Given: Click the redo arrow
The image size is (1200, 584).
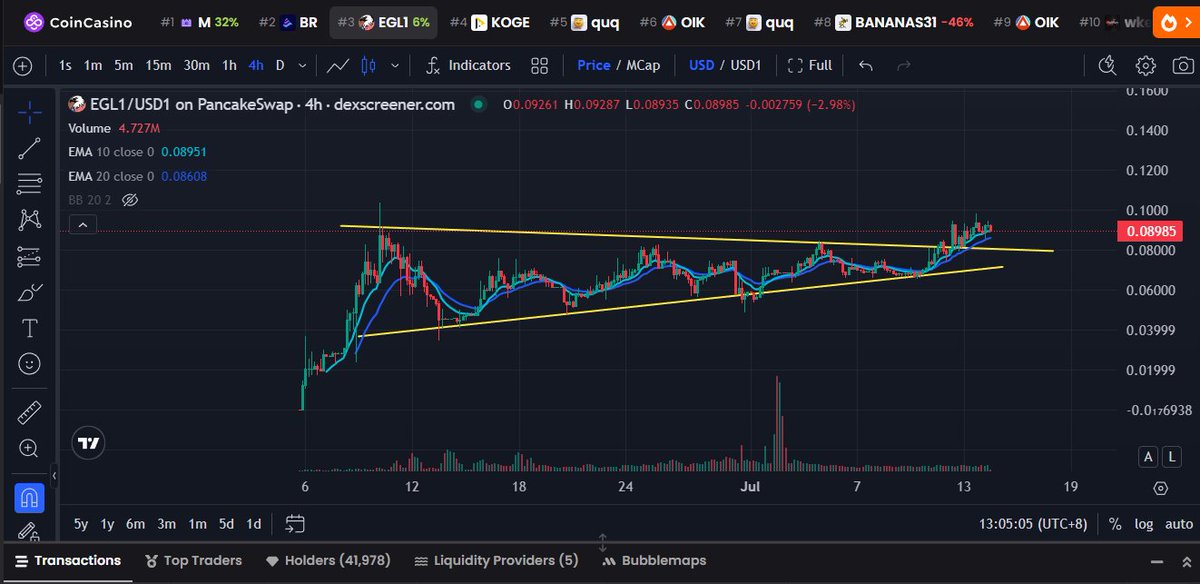Looking at the screenshot, I should point(903,66).
